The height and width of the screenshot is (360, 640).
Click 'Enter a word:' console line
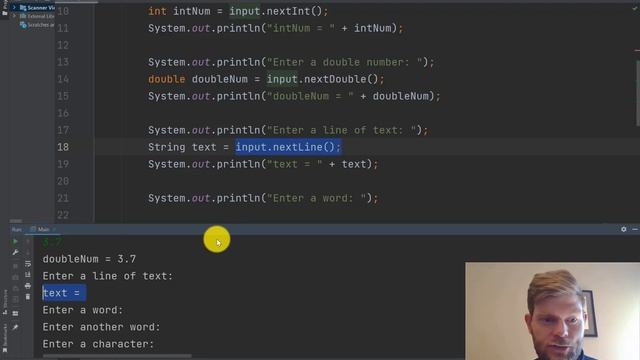pos(83,310)
